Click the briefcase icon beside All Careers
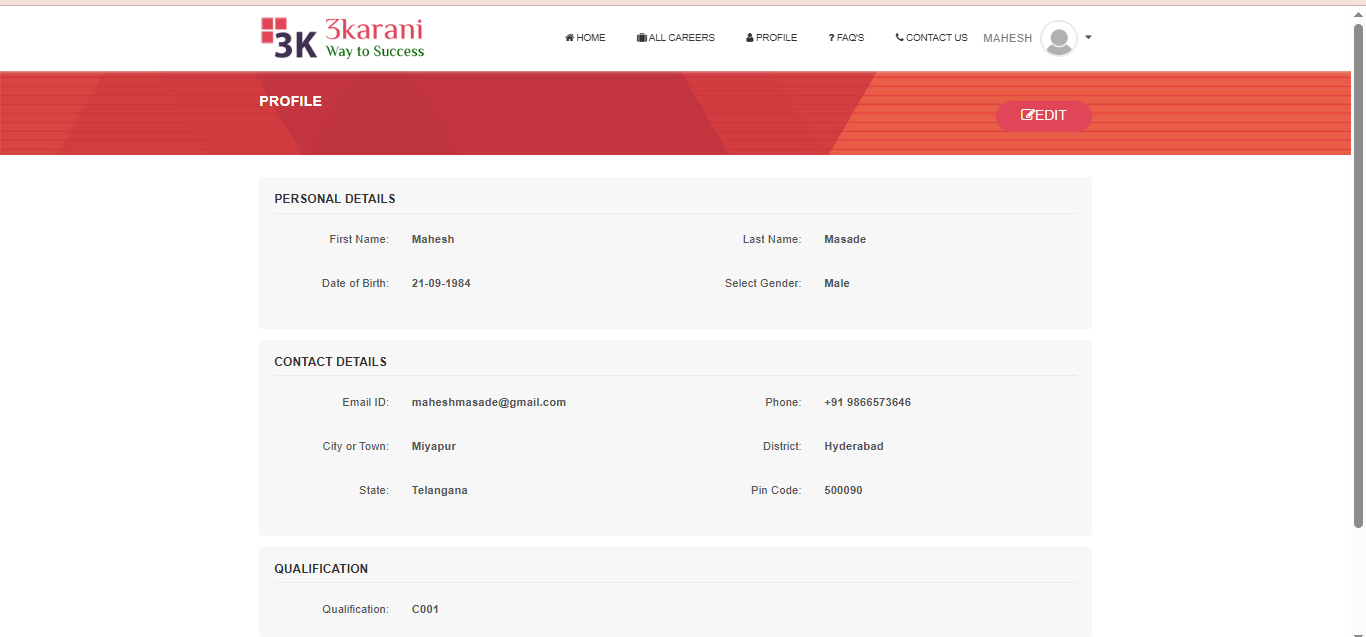 (x=641, y=38)
